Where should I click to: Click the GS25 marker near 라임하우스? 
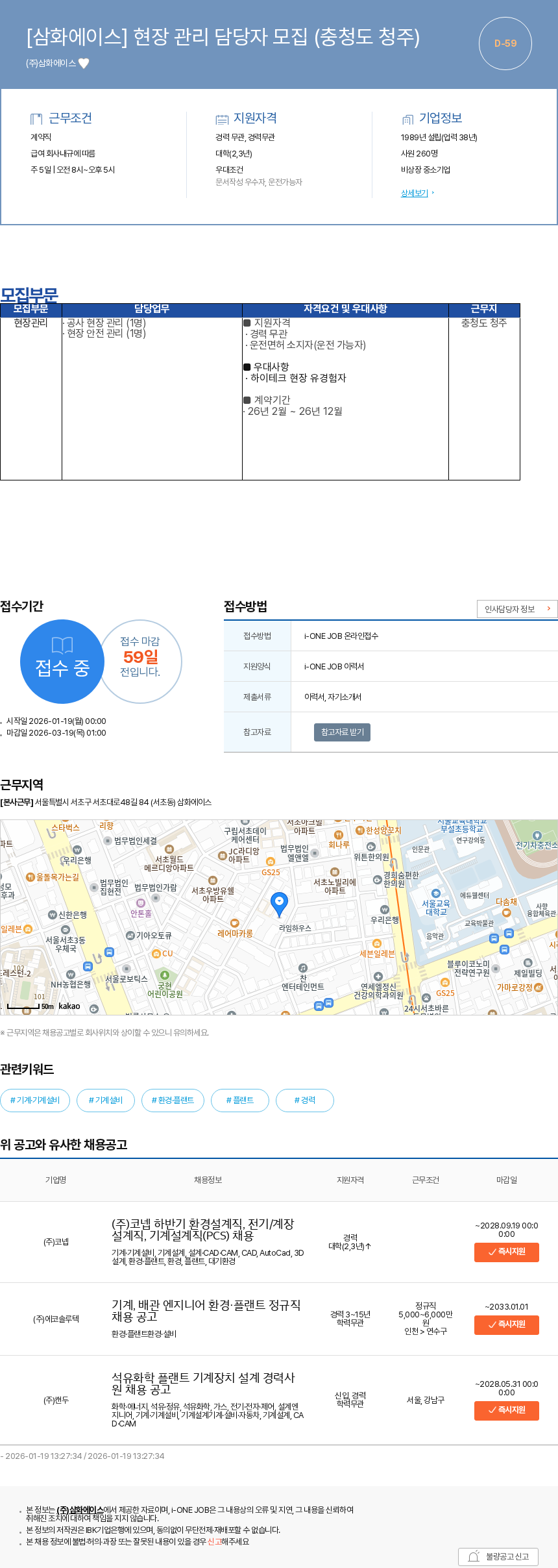271,862
